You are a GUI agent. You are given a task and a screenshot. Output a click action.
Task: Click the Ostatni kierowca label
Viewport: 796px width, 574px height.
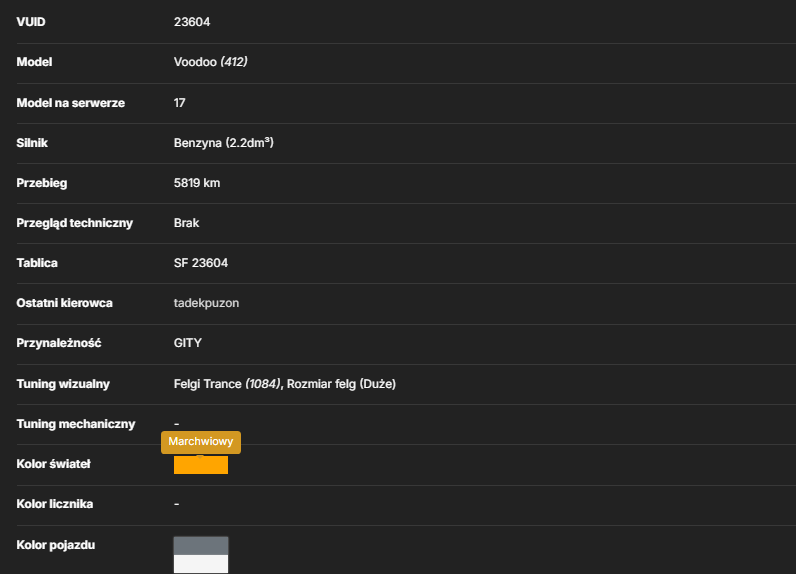coord(64,303)
